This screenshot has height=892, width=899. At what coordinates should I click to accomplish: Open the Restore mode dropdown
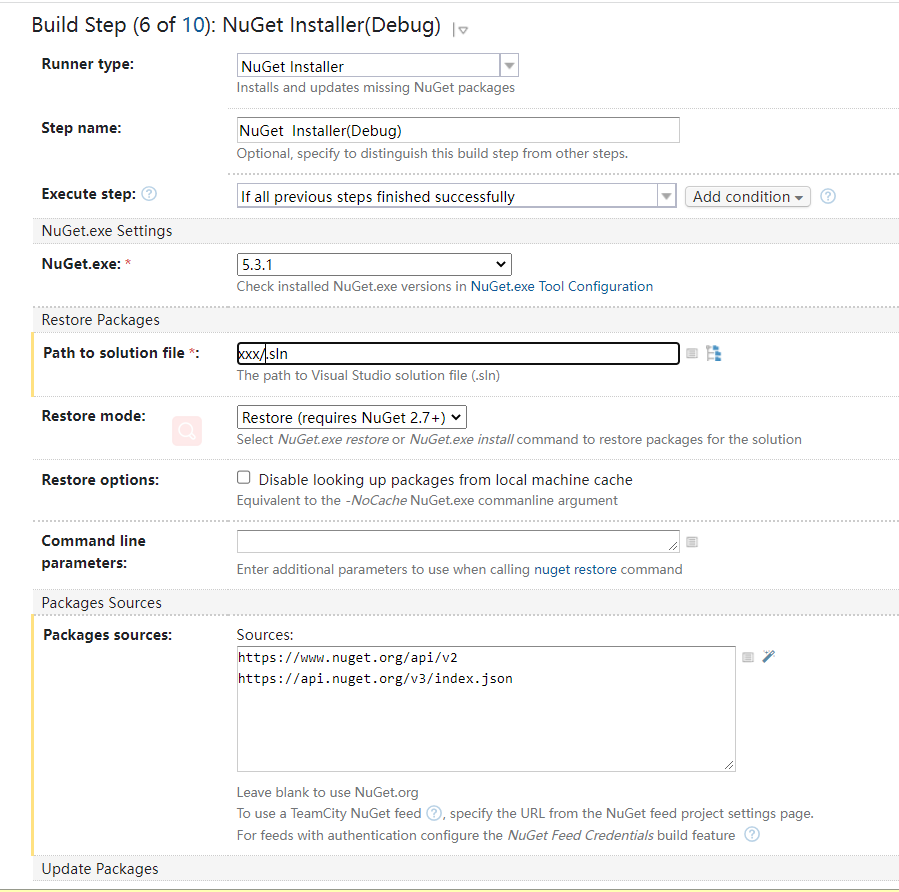(x=455, y=416)
